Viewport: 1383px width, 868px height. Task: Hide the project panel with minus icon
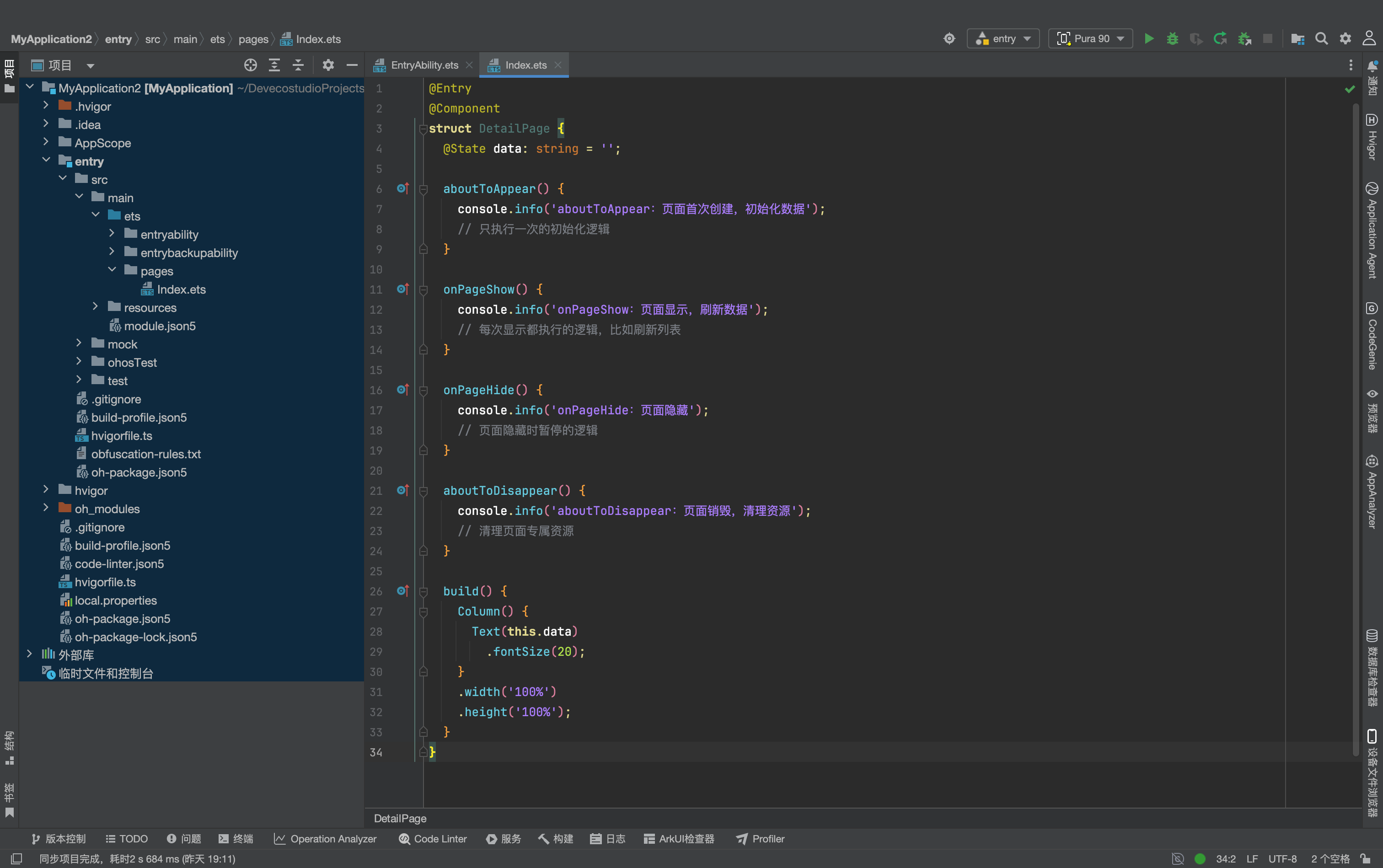352,65
